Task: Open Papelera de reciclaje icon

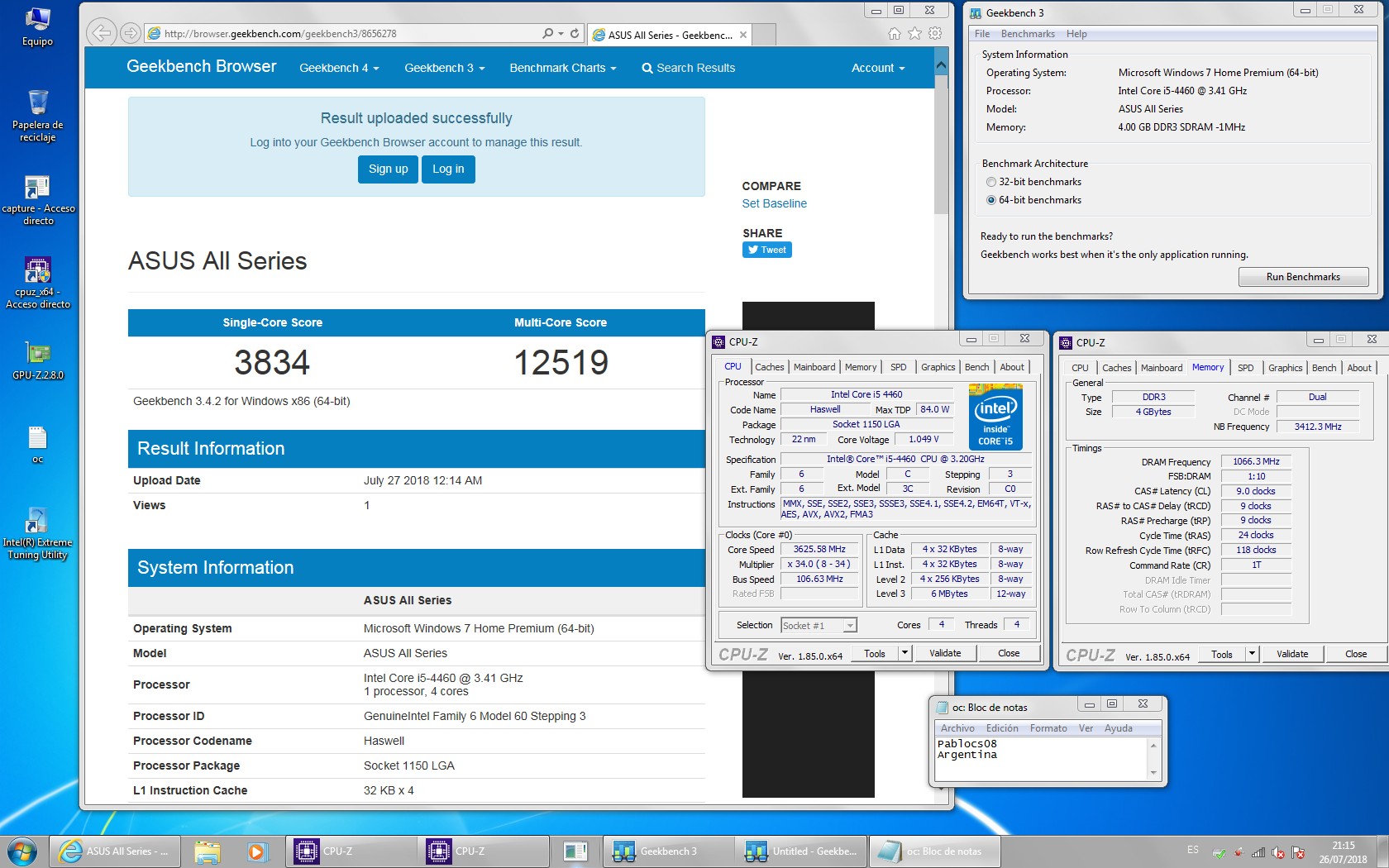Action: [x=37, y=115]
